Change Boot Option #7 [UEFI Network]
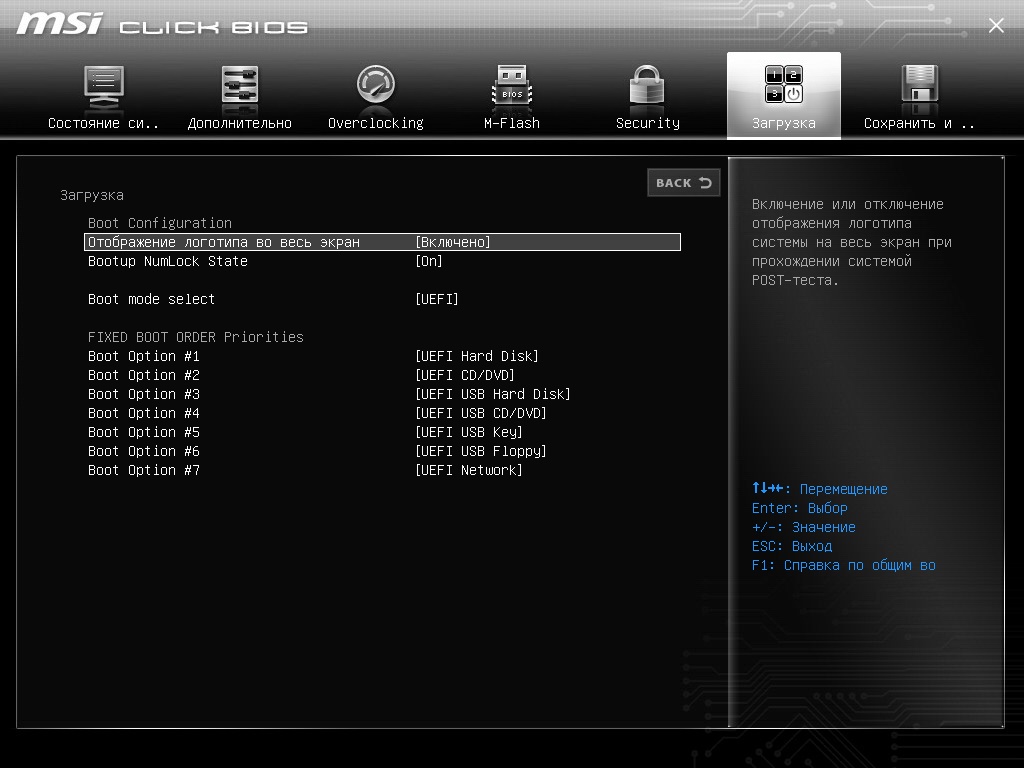Screen dimensions: 1024x768 pyautogui.click(x=469, y=470)
